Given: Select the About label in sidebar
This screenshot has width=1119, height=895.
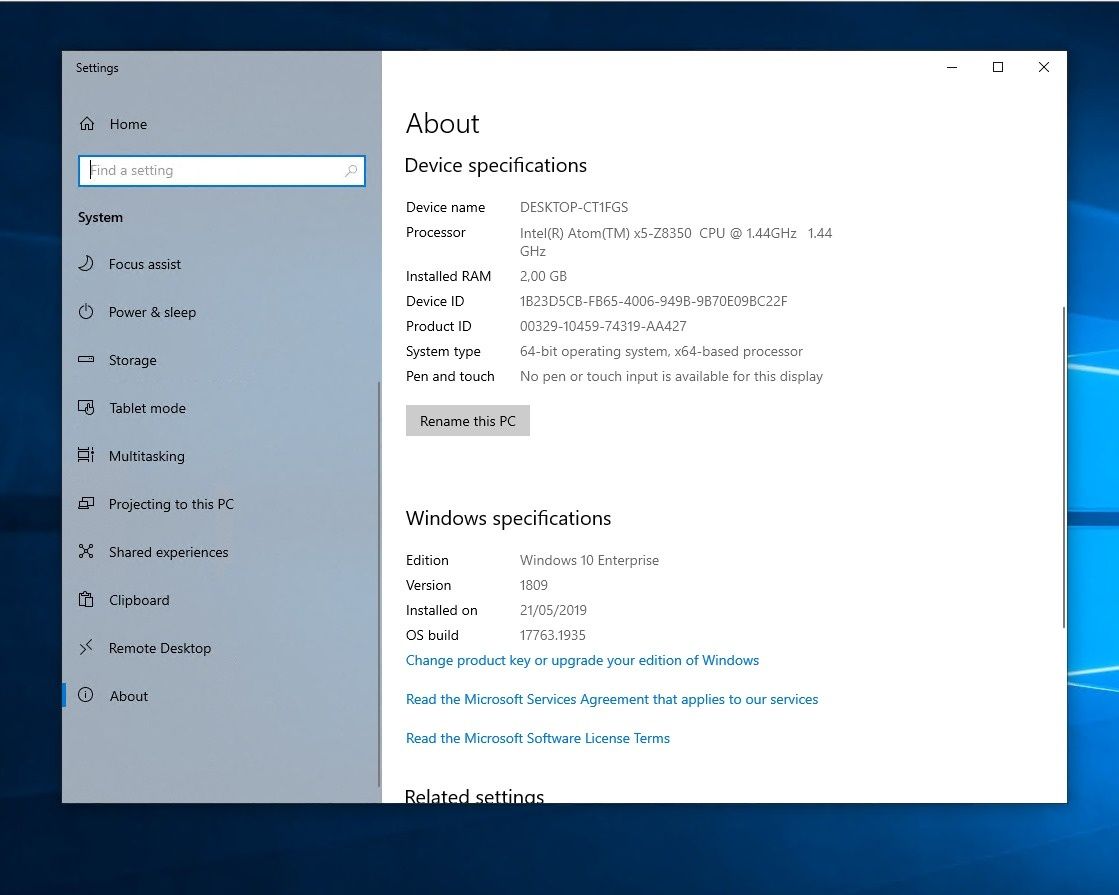Looking at the screenshot, I should 128,696.
